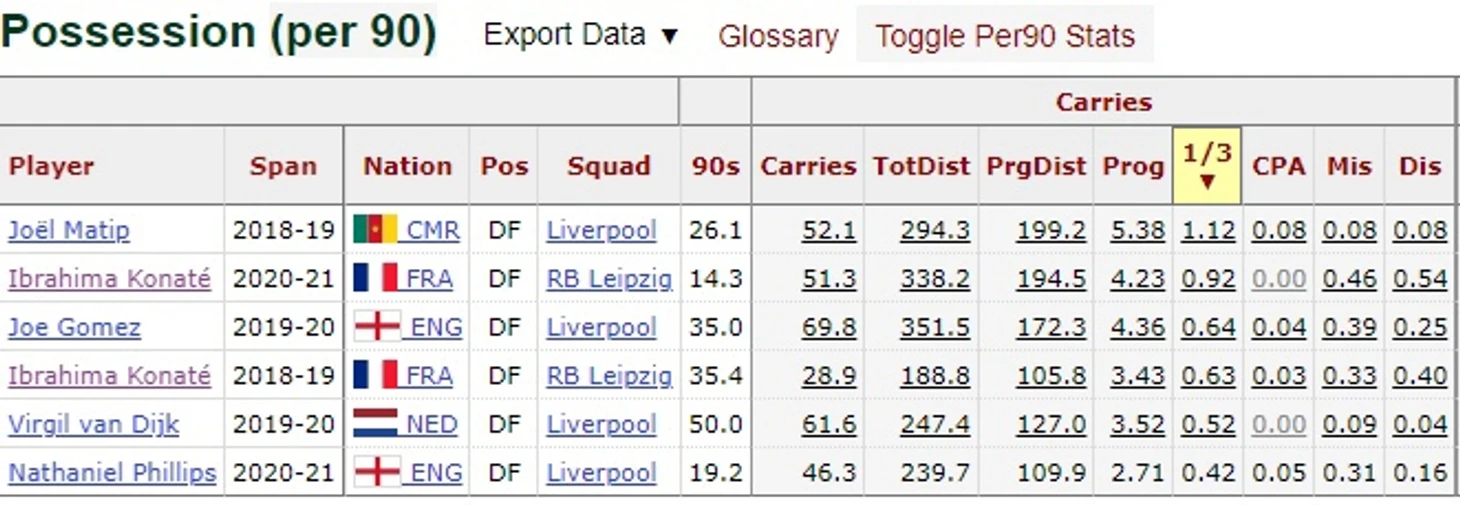Open the Export Data dropdown
This screenshot has width=1460, height=505.
click(x=581, y=35)
